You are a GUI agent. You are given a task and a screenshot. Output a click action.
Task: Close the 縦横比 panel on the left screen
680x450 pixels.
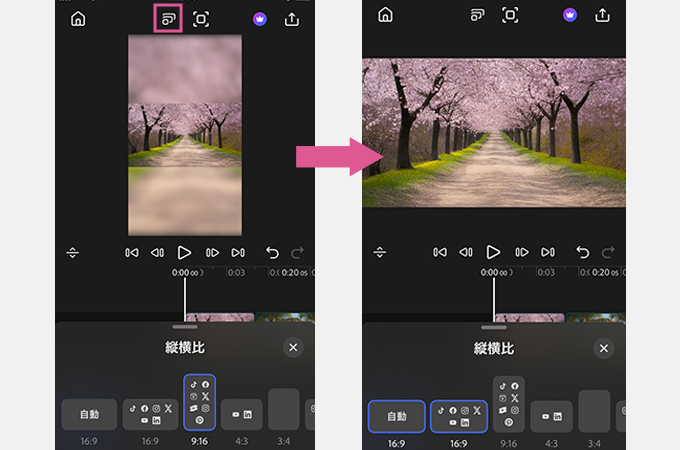(x=292, y=348)
